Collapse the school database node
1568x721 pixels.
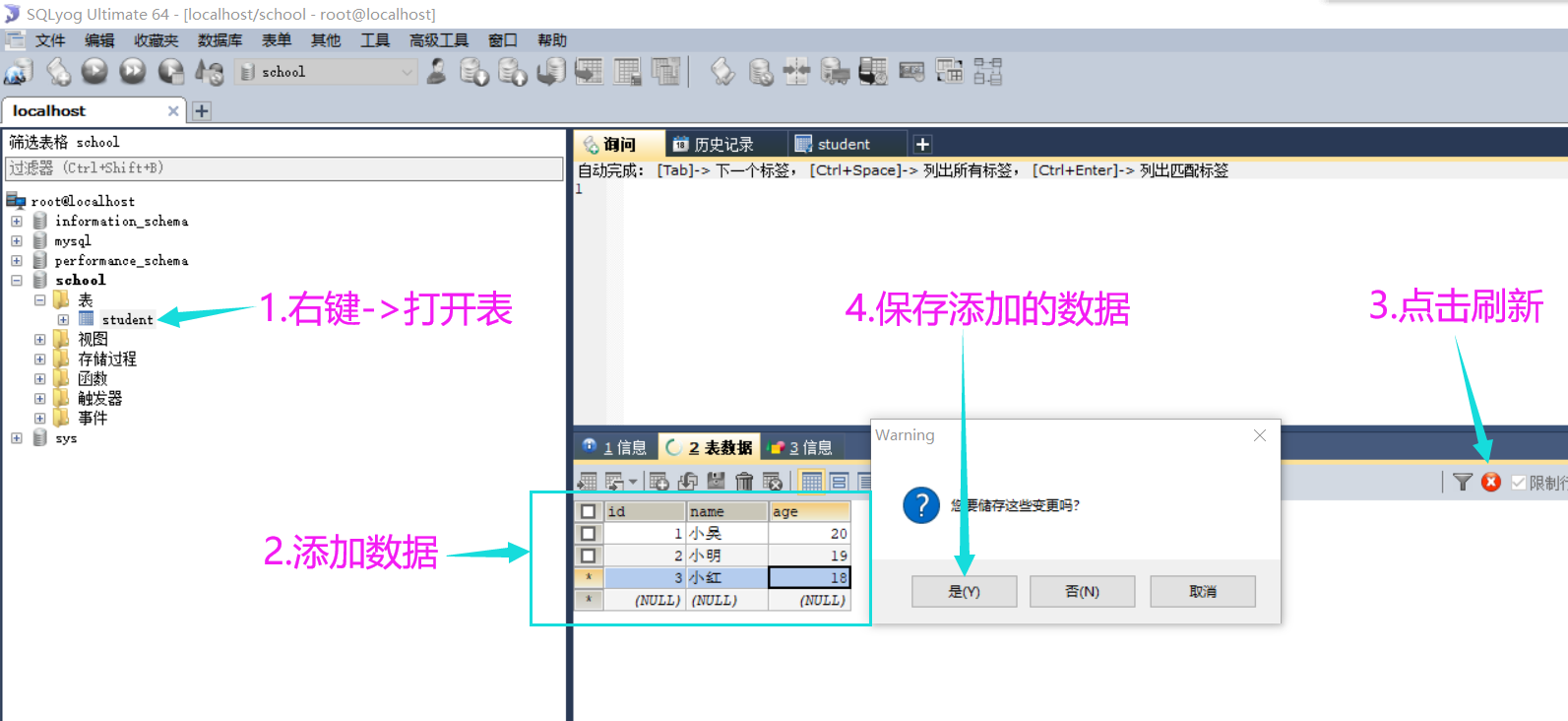[17, 281]
